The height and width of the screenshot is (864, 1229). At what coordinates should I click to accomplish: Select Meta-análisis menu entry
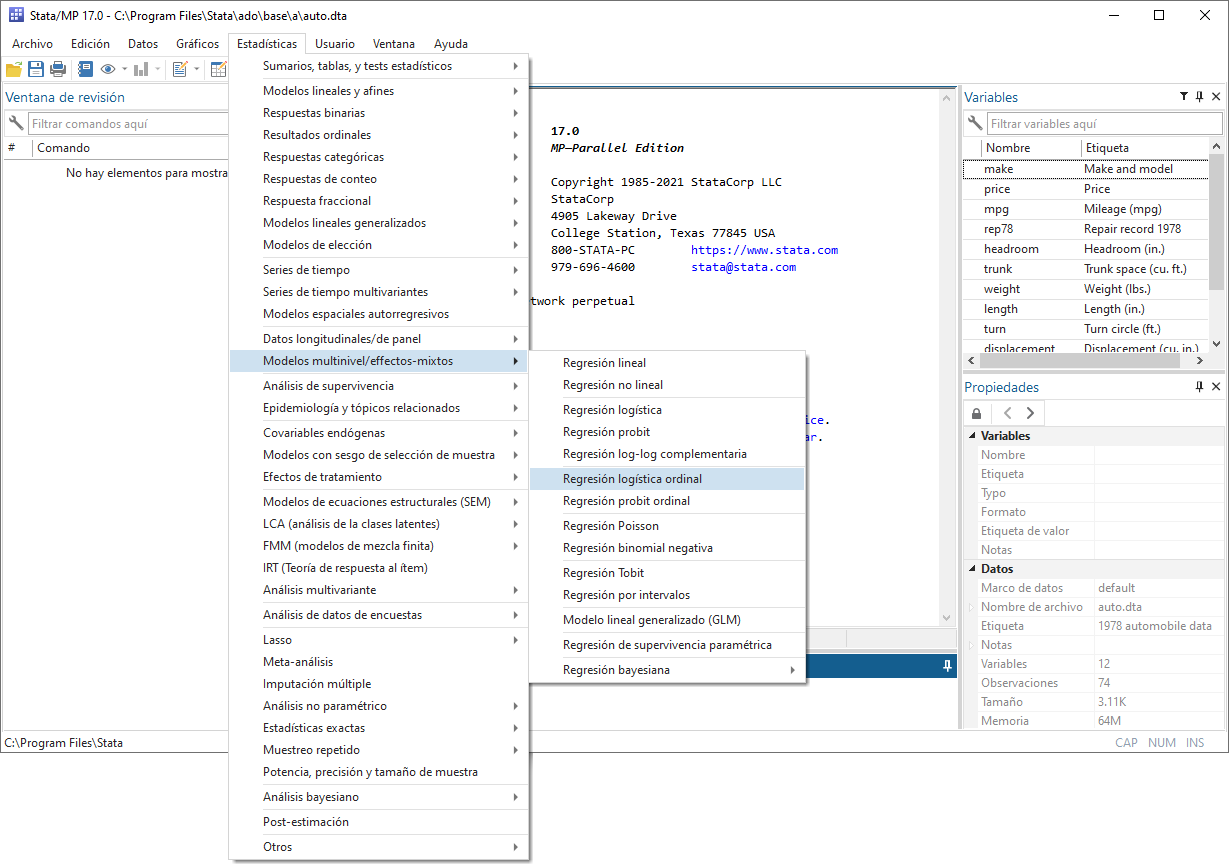[x=379, y=662]
